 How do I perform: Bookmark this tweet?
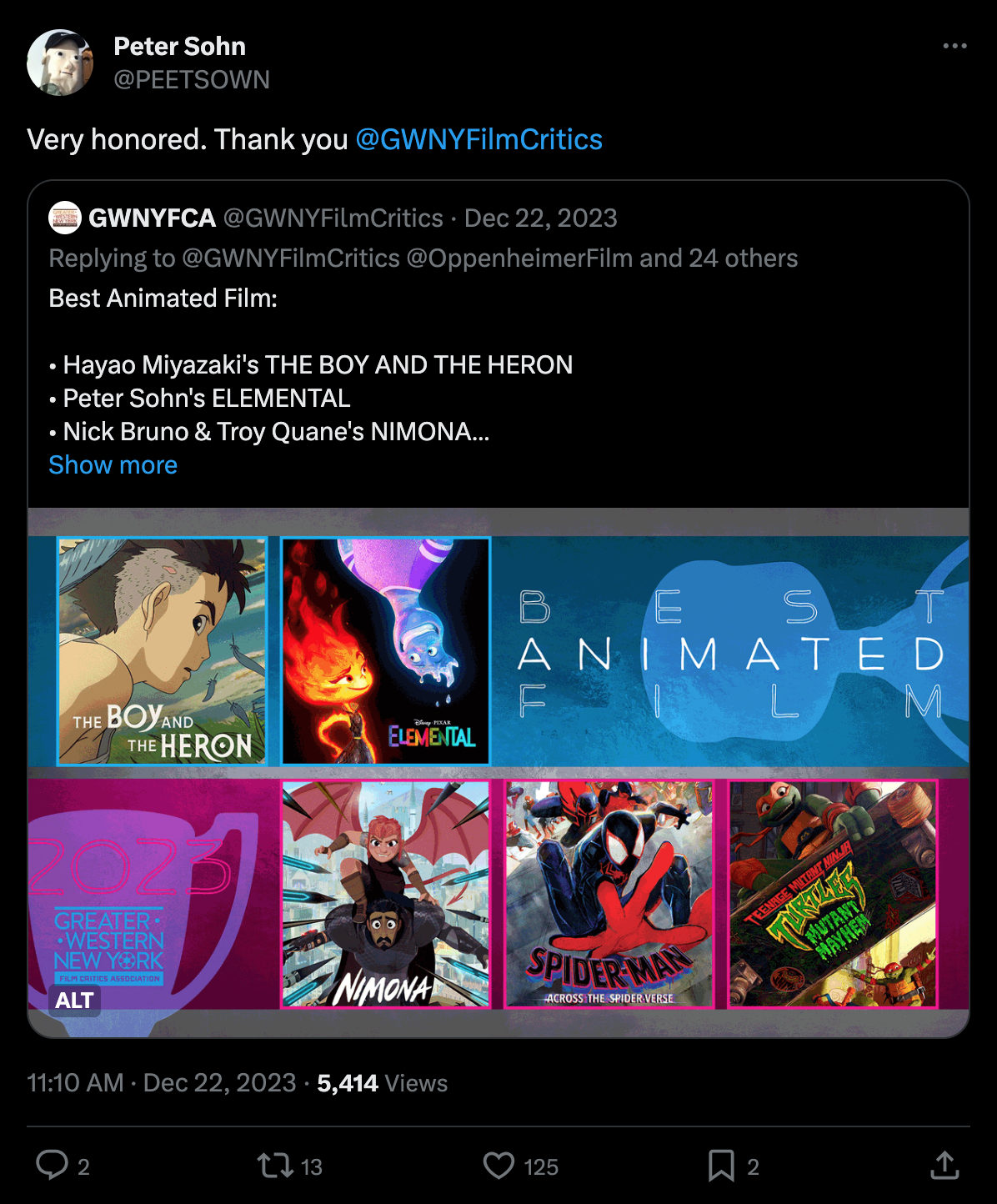pyautogui.click(x=721, y=1165)
